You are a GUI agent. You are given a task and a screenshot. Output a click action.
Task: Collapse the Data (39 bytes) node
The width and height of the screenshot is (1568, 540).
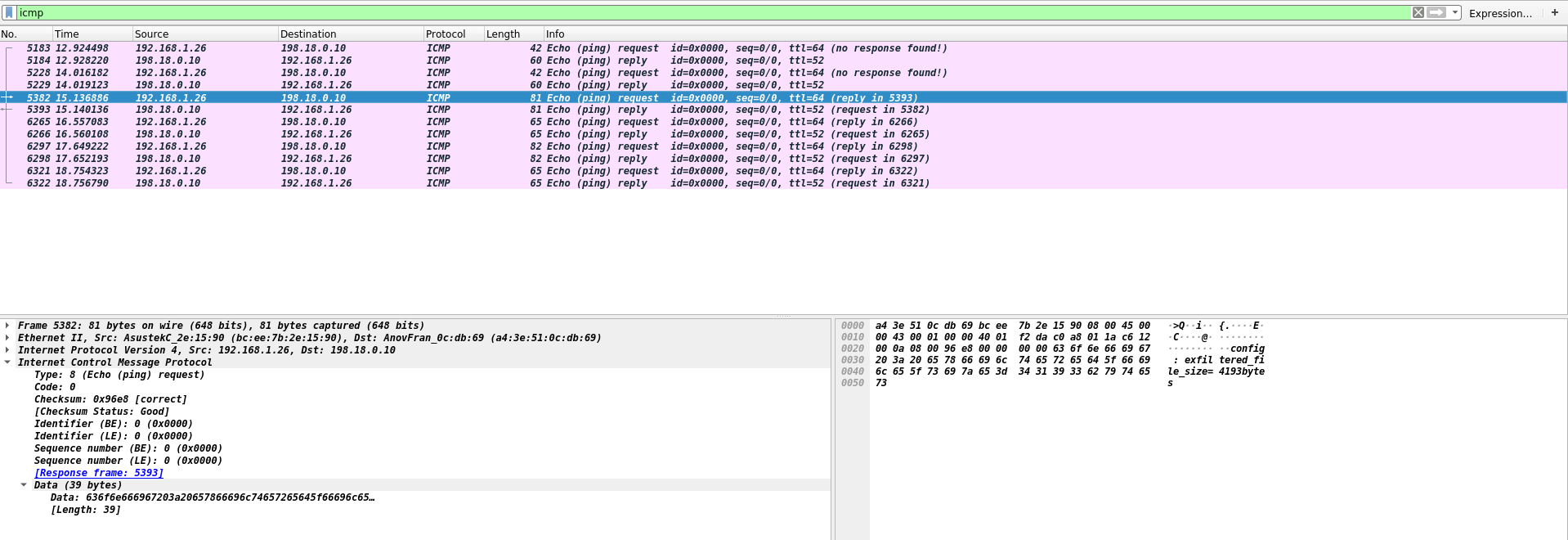[x=24, y=485]
